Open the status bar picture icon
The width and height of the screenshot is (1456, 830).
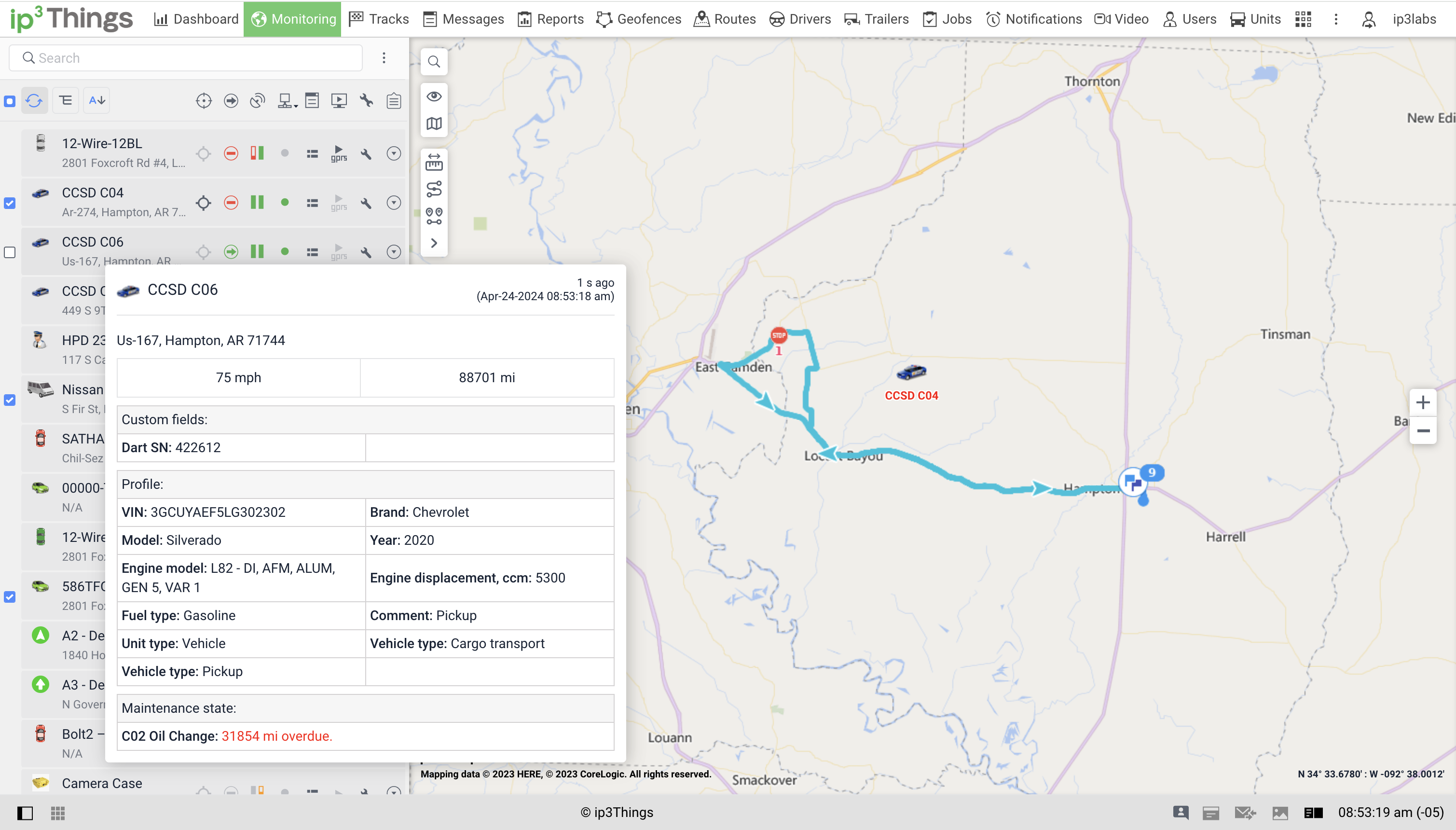click(1280, 813)
